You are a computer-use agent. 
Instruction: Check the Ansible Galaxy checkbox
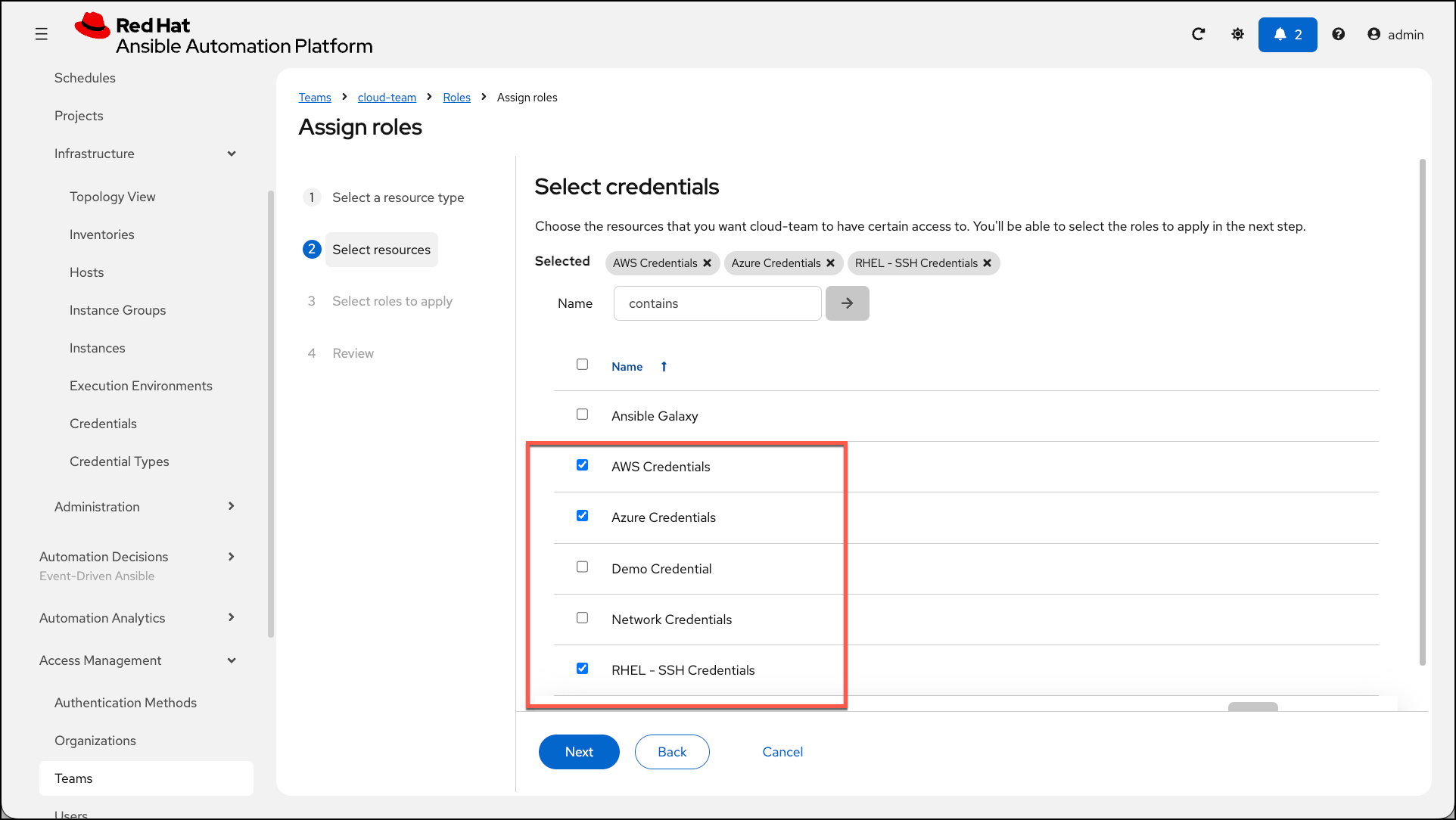pos(582,415)
